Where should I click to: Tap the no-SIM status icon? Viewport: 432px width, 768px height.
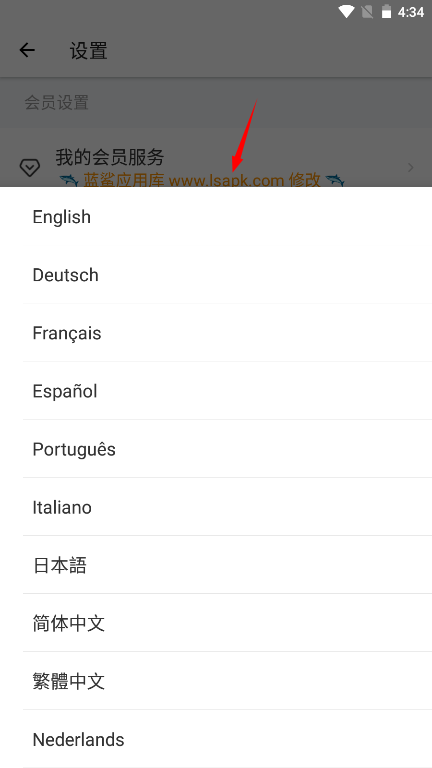coord(367,12)
